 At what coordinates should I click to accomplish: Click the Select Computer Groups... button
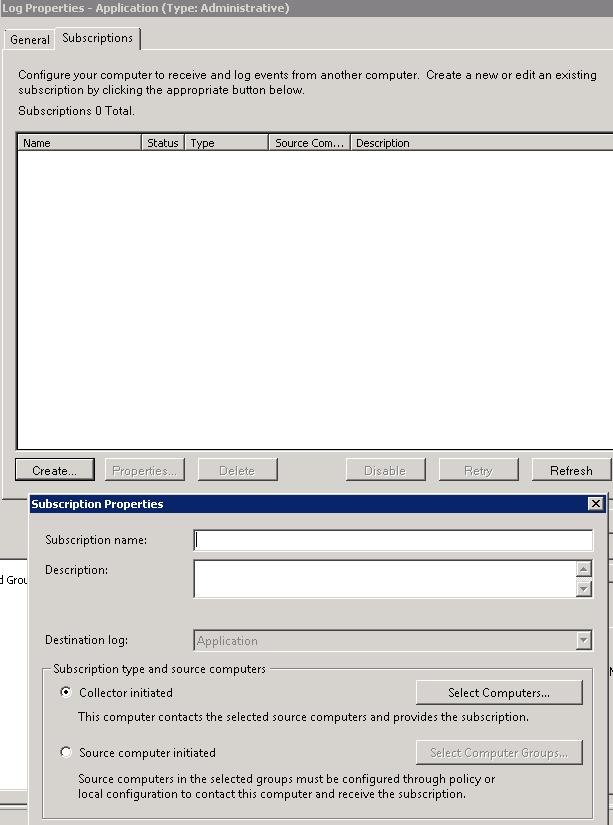pyautogui.click(x=498, y=752)
